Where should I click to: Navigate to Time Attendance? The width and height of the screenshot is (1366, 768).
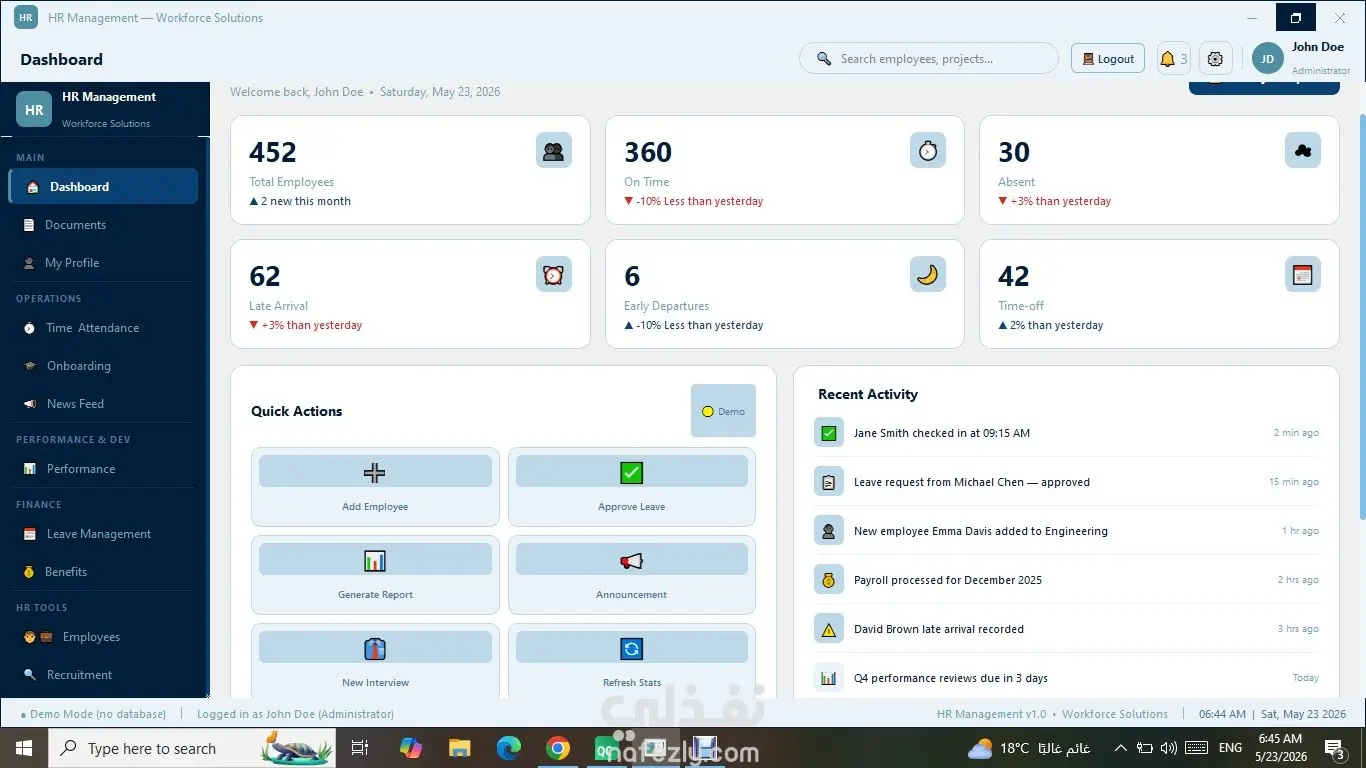(x=103, y=328)
